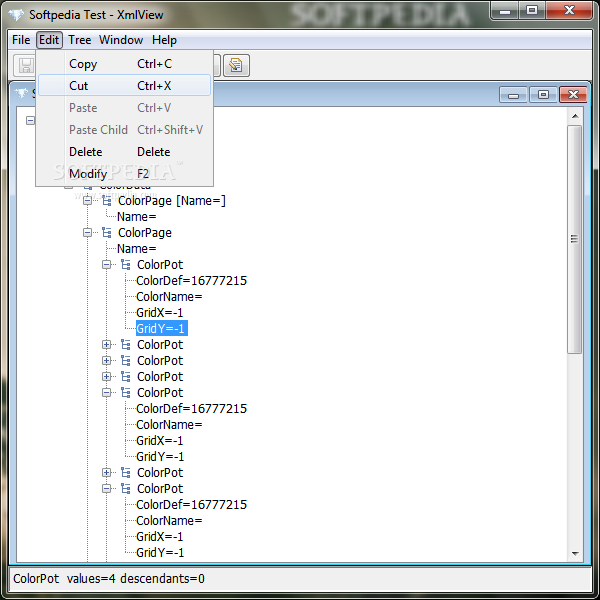This screenshot has width=600, height=600.
Task: Close the main XmlView window
Action: tap(570, 10)
